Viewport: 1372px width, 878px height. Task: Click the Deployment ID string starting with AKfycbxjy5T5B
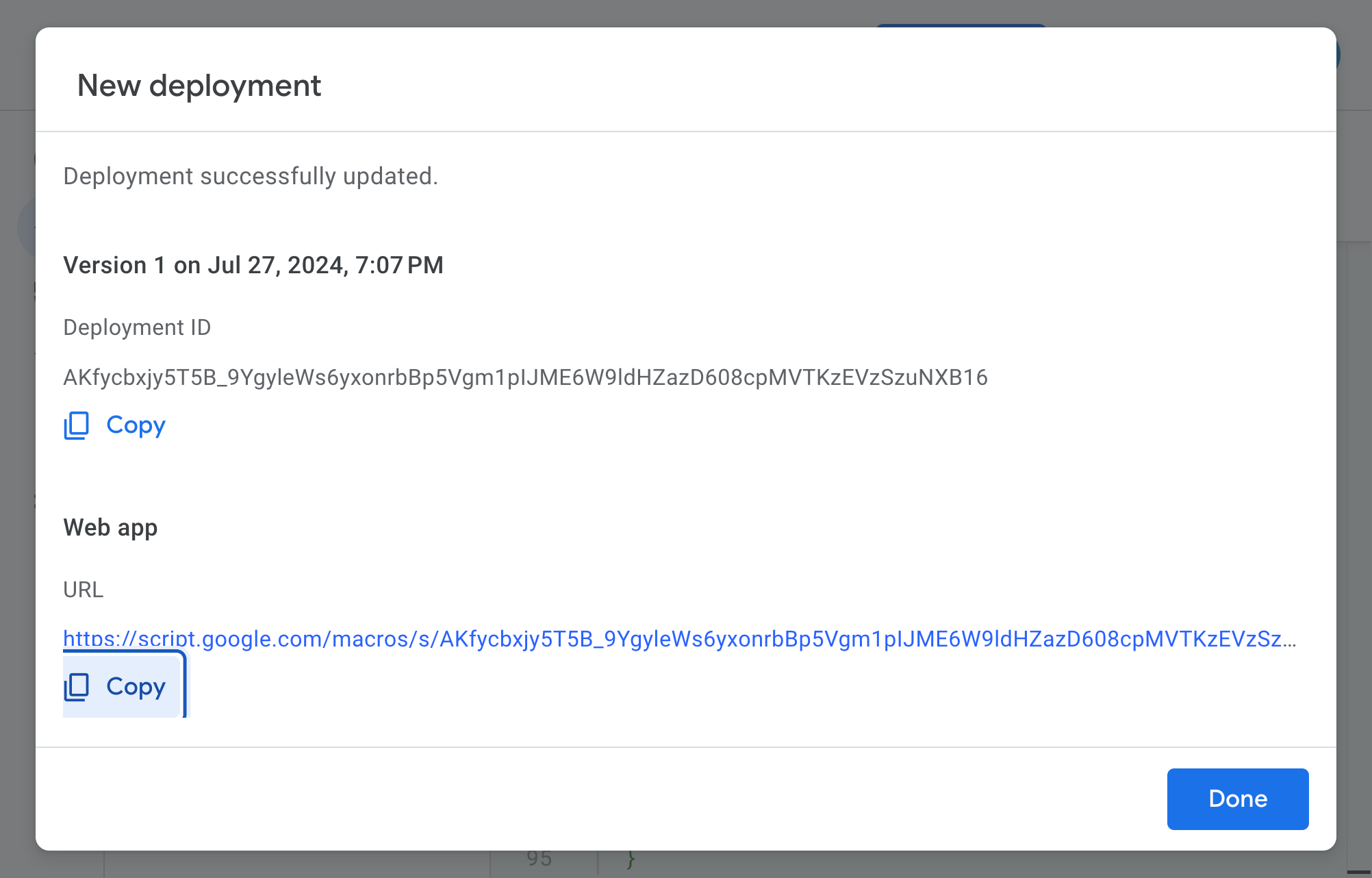point(525,377)
